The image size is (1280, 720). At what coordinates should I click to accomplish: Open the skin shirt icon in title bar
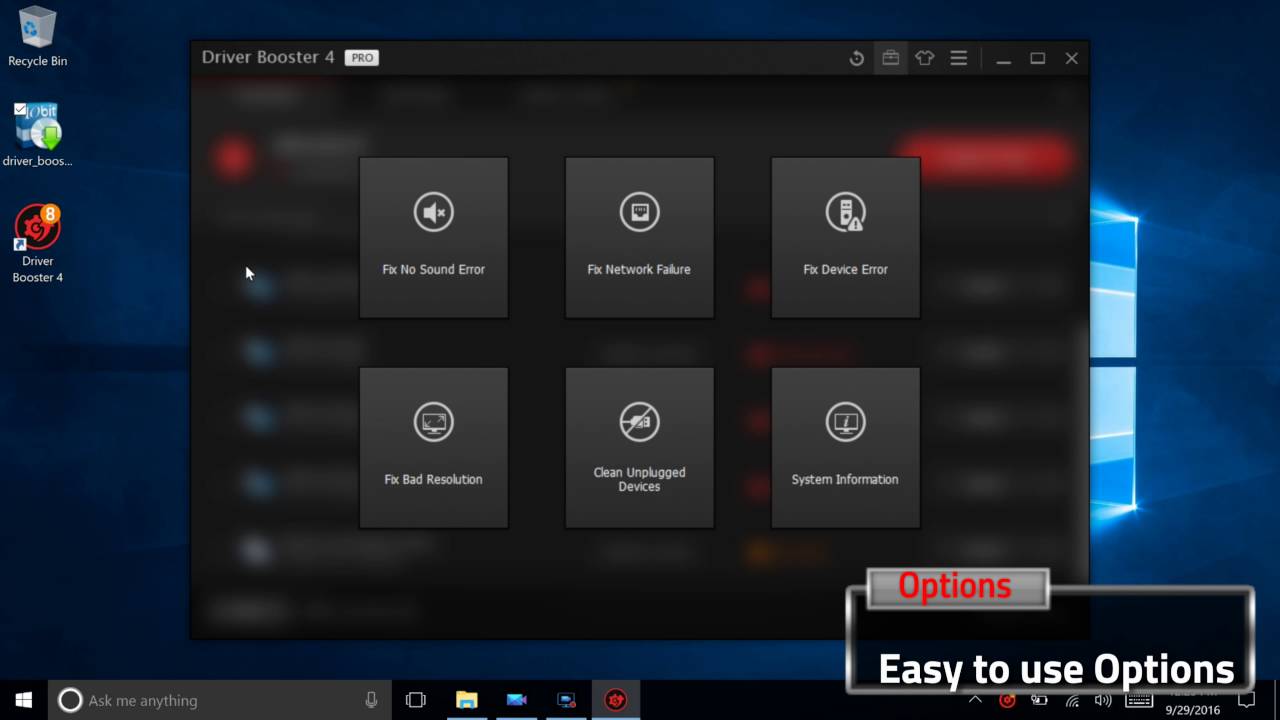click(x=924, y=58)
